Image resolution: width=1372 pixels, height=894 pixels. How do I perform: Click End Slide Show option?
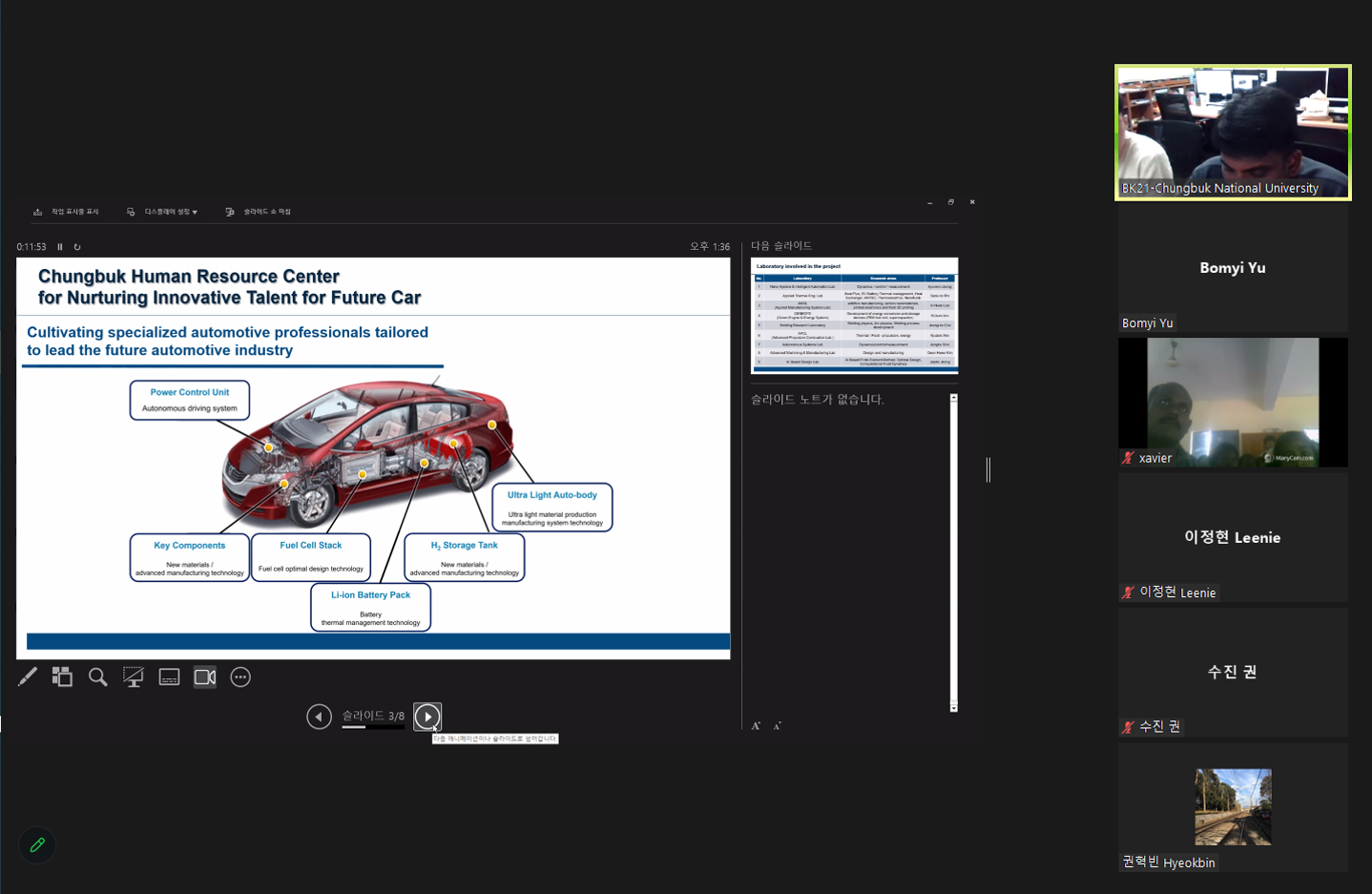(259, 212)
